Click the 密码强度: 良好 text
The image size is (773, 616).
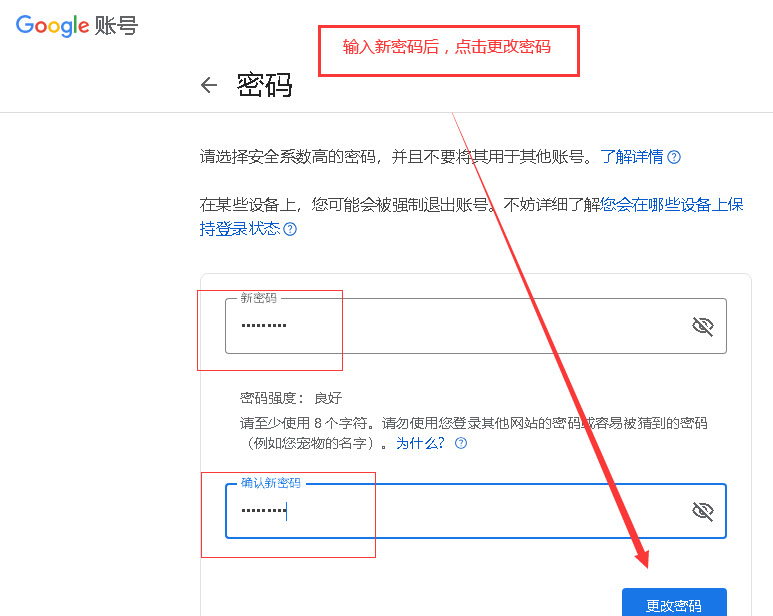coord(291,398)
